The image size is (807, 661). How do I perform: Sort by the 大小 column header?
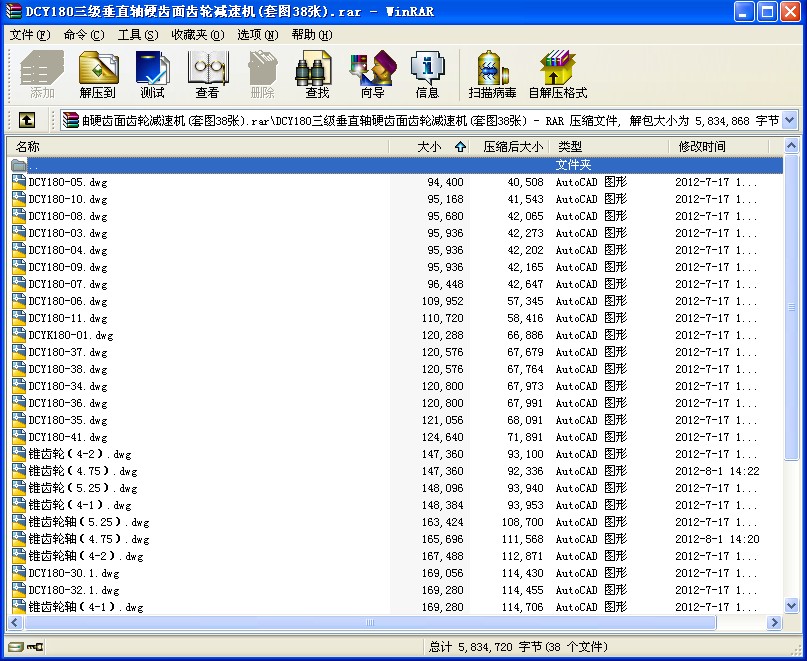[429, 147]
